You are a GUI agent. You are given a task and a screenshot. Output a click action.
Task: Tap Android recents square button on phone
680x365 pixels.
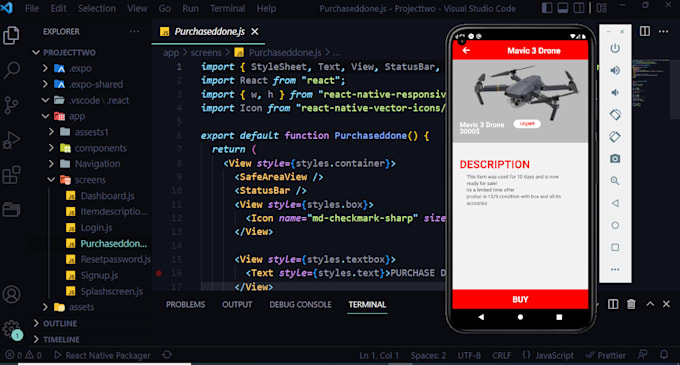[559, 317]
